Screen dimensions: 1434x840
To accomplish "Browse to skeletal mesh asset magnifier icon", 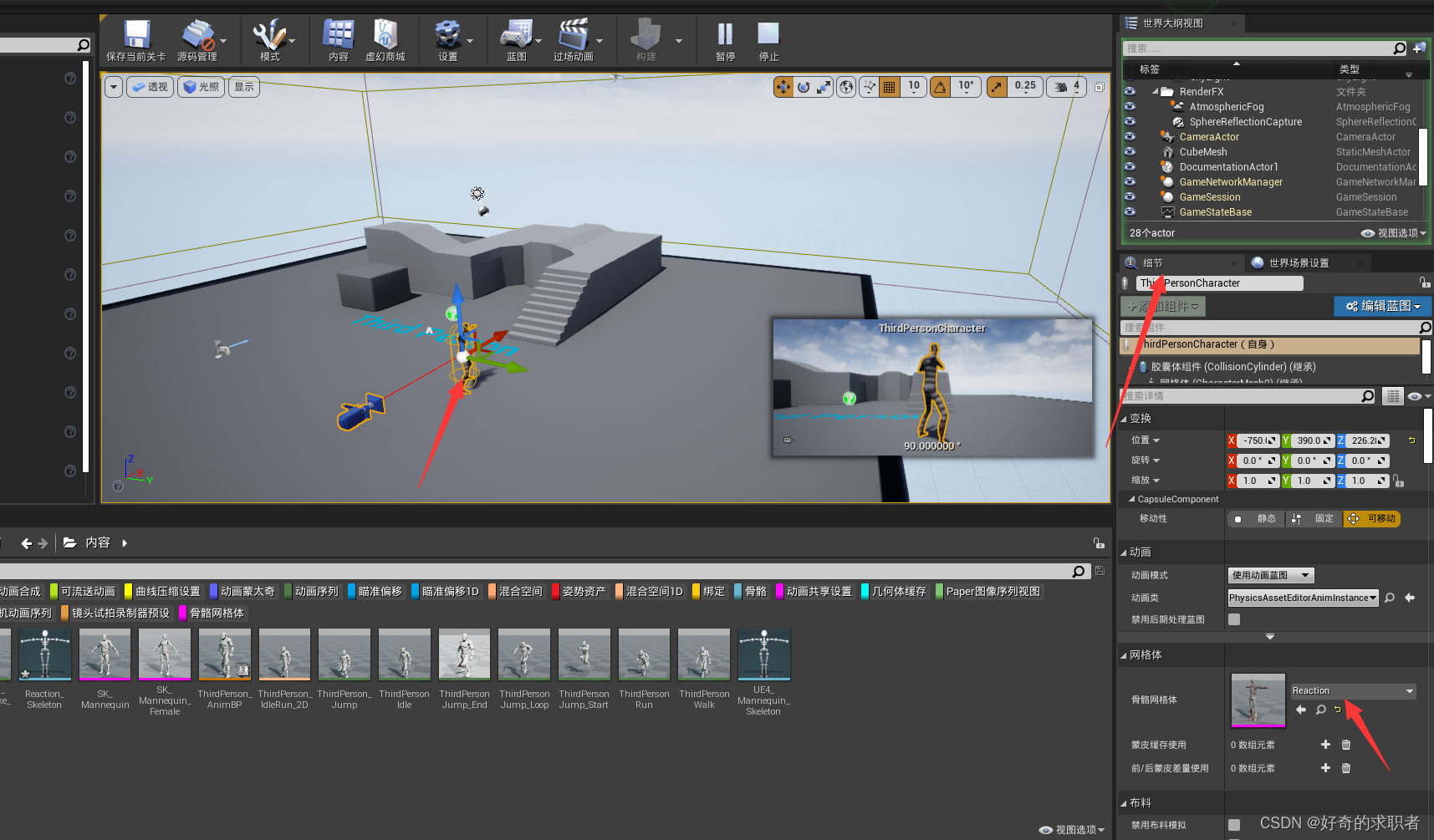I will [x=1320, y=710].
